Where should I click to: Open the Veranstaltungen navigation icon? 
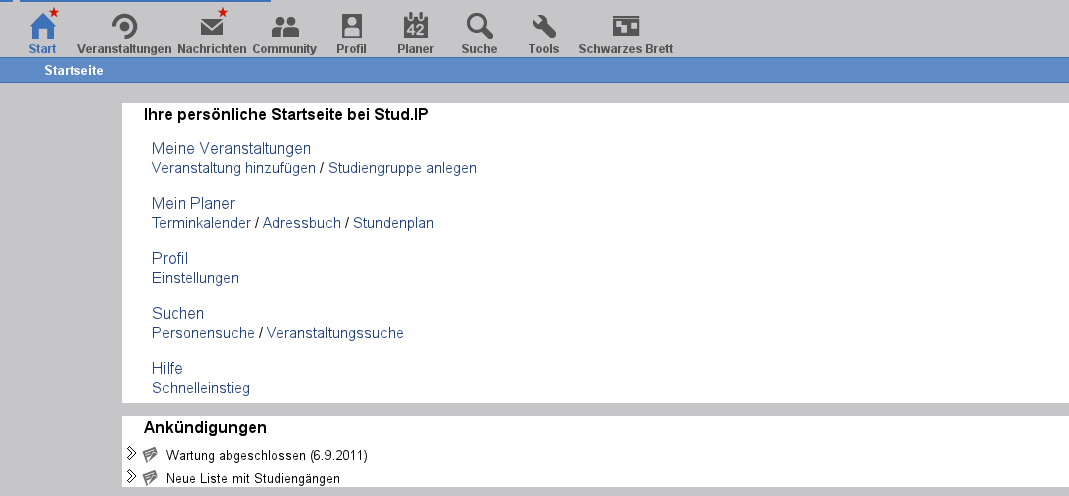(124, 26)
